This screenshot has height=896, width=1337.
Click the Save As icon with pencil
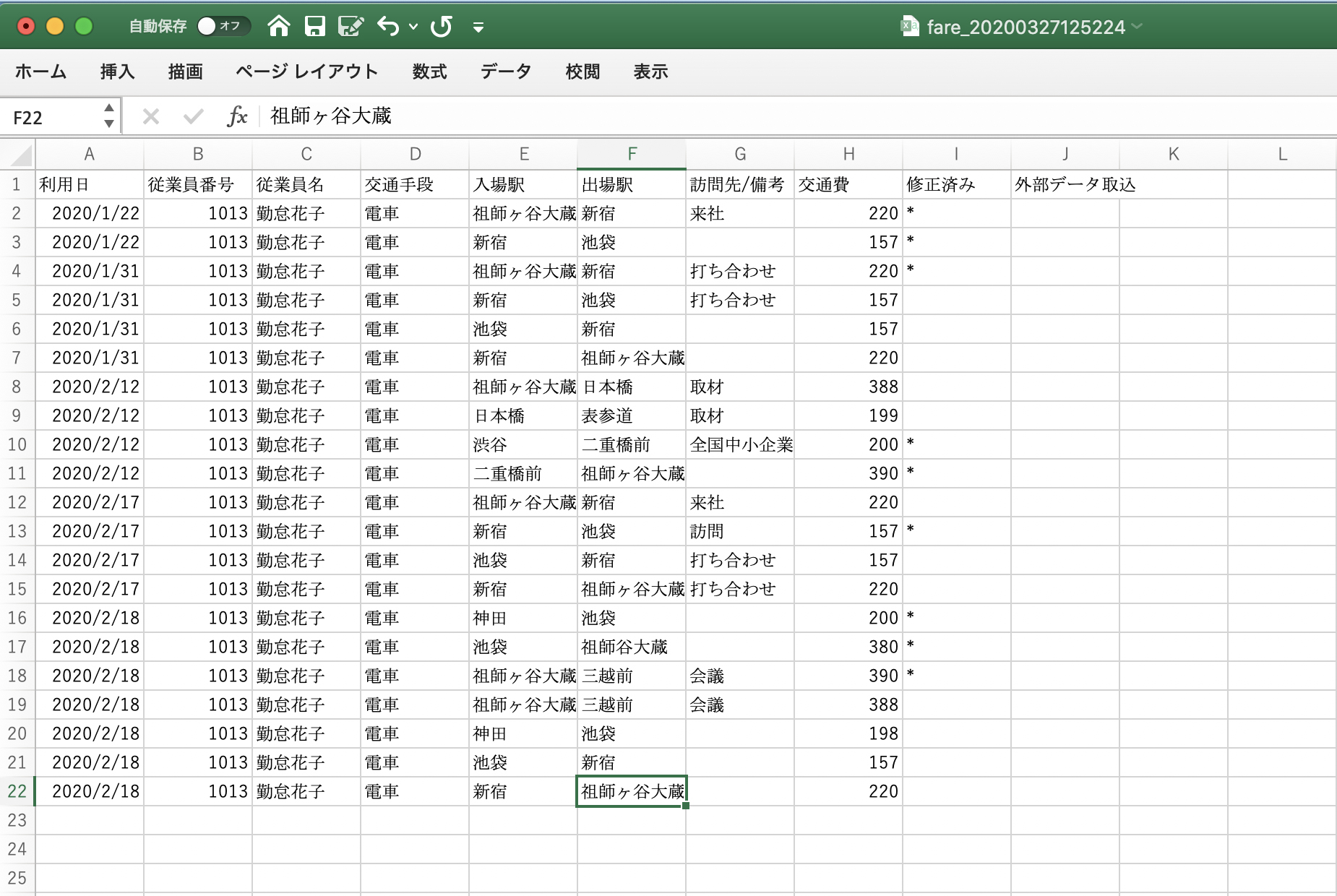(x=351, y=27)
